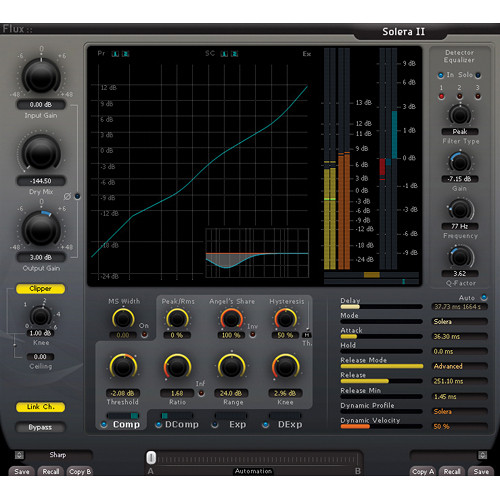500x500 pixels.
Task: Click the Copy A button
Action: pyautogui.click(x=423, y=471)
